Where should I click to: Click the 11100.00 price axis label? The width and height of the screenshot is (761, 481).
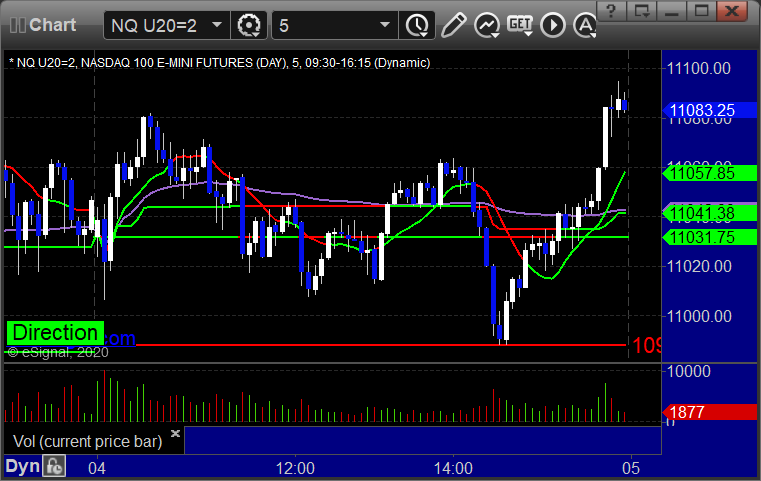coord(699,68)
